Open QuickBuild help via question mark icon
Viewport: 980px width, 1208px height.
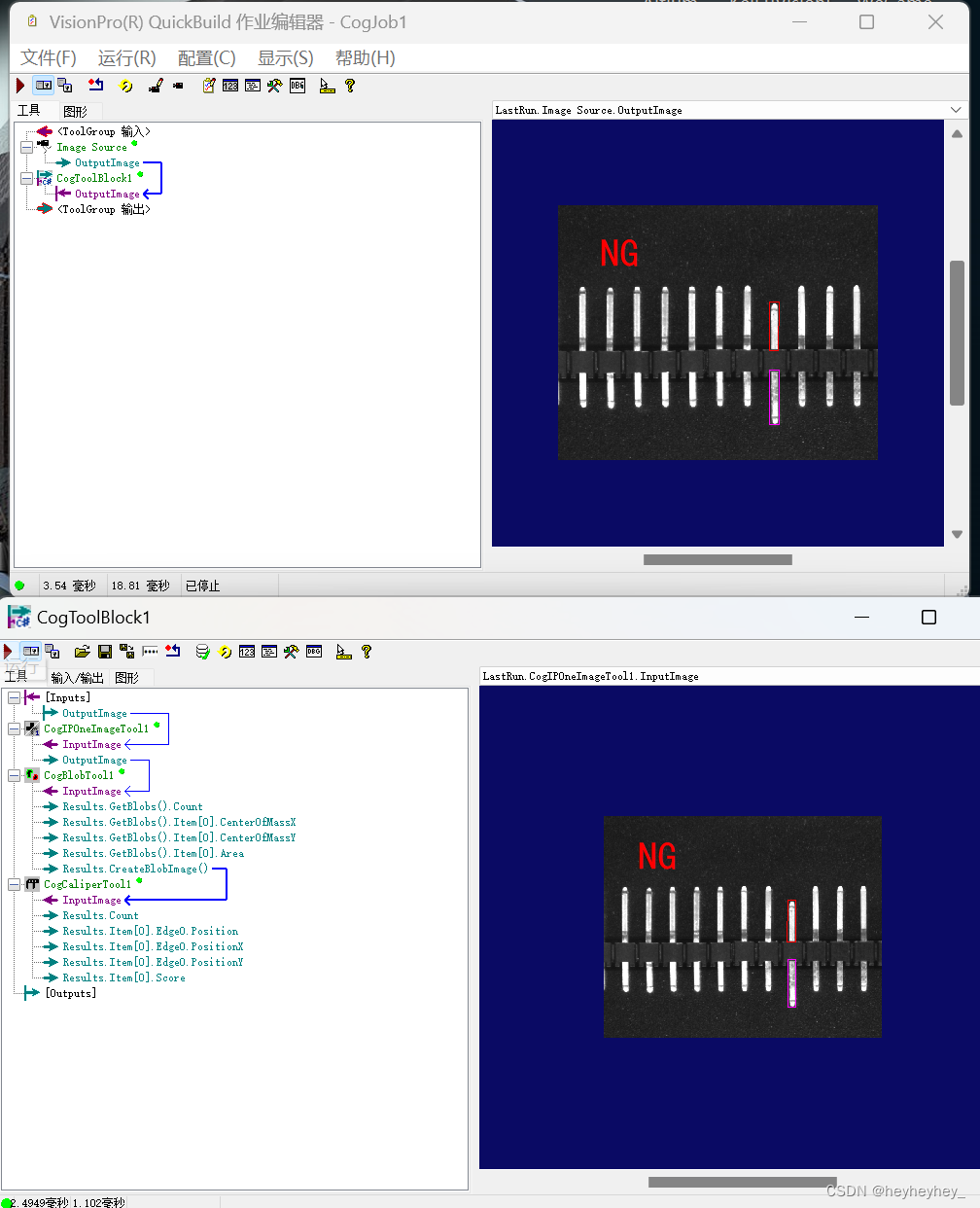(x=348, y=86)
